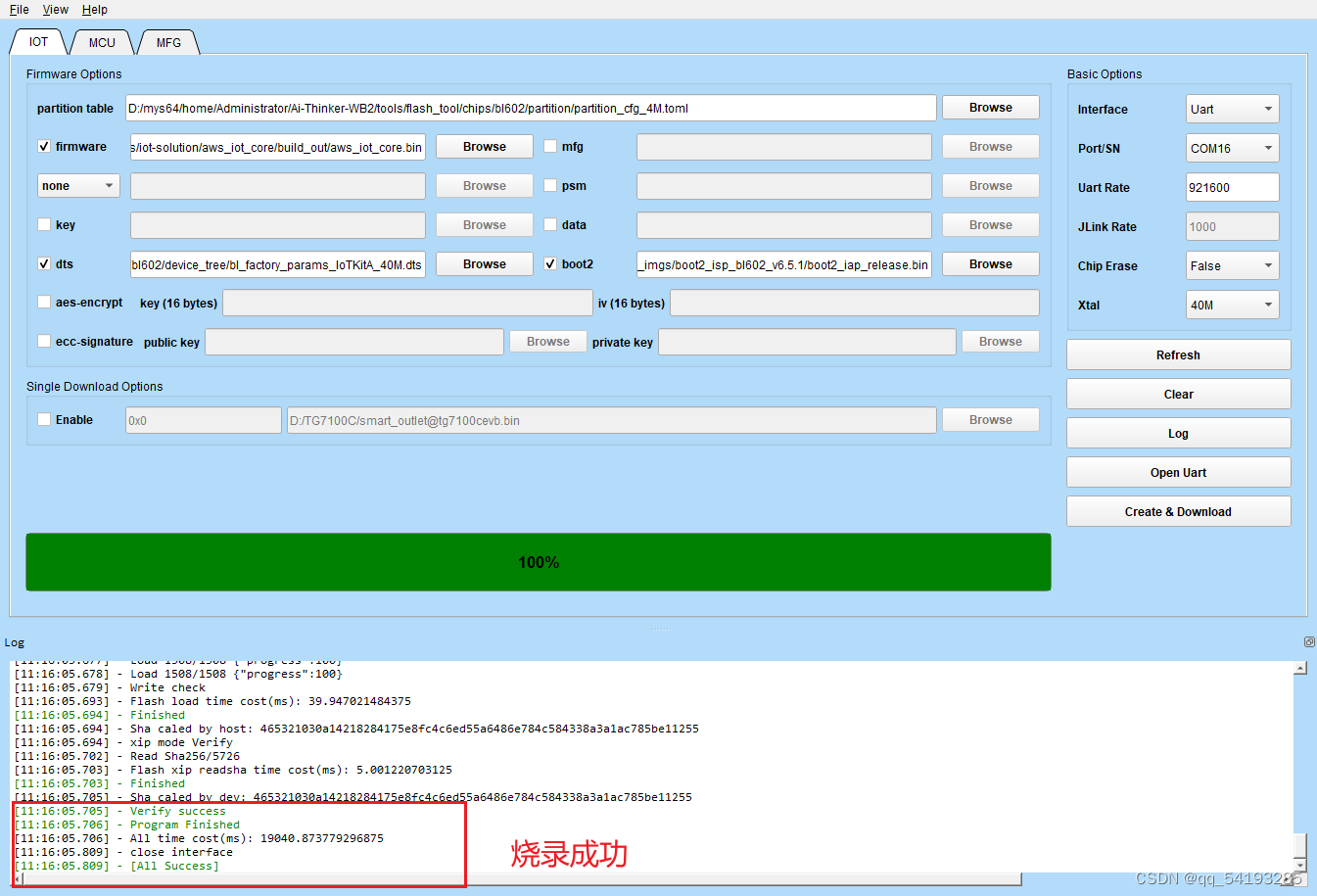Click Browse for firmware file
The image size is (1317, 896).
click(x=485, y=147)
